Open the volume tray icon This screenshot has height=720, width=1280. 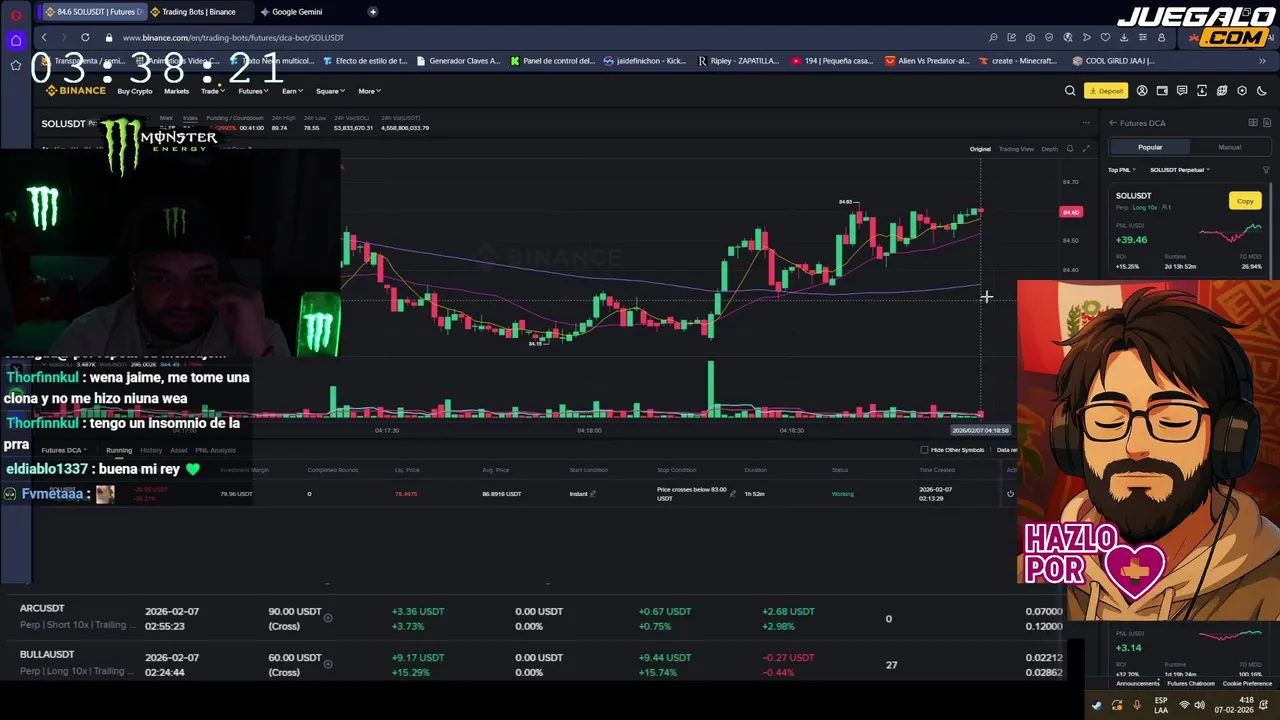1200,705
